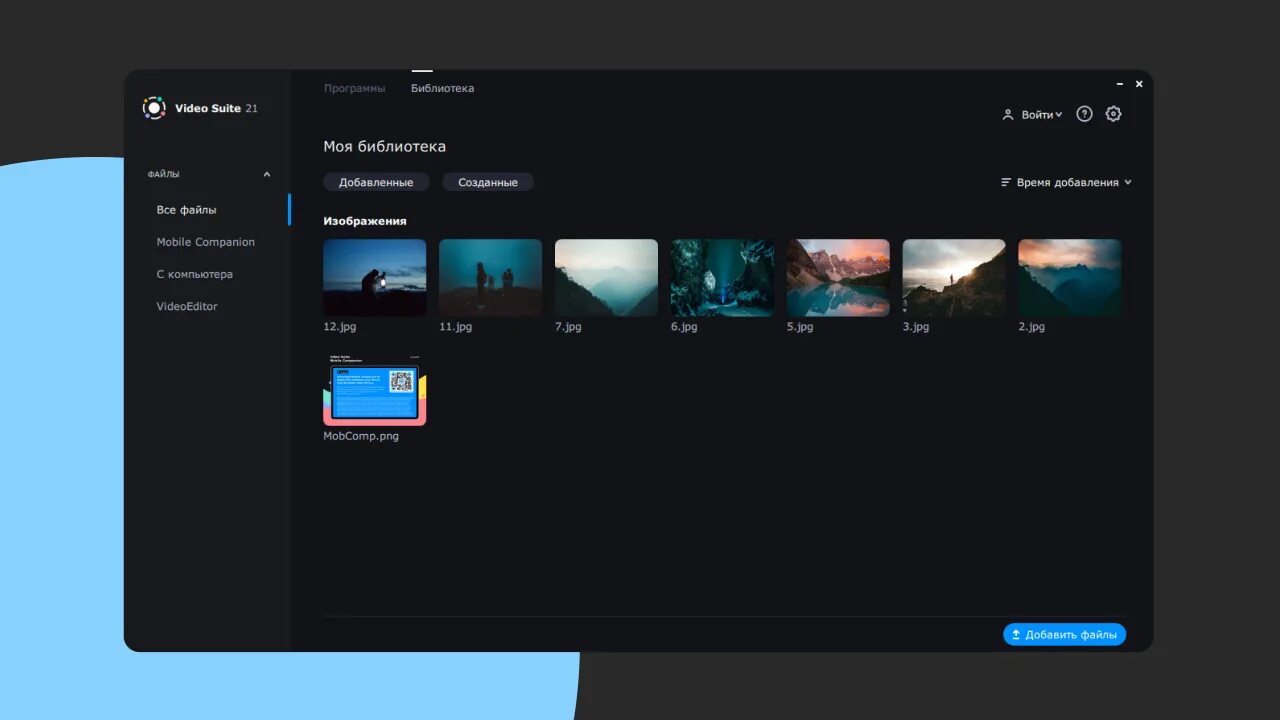Viewport: 1280px width, 720px height.
Task: Open the 11.jpg thumbnail
Action: pos(491,278)
